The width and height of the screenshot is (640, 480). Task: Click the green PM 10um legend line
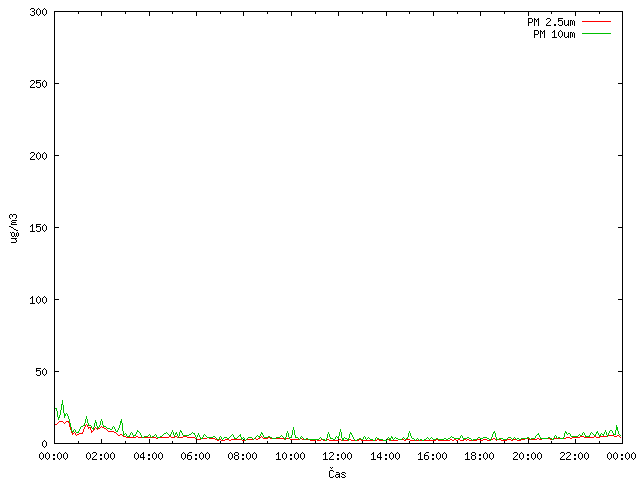point(596,33)
